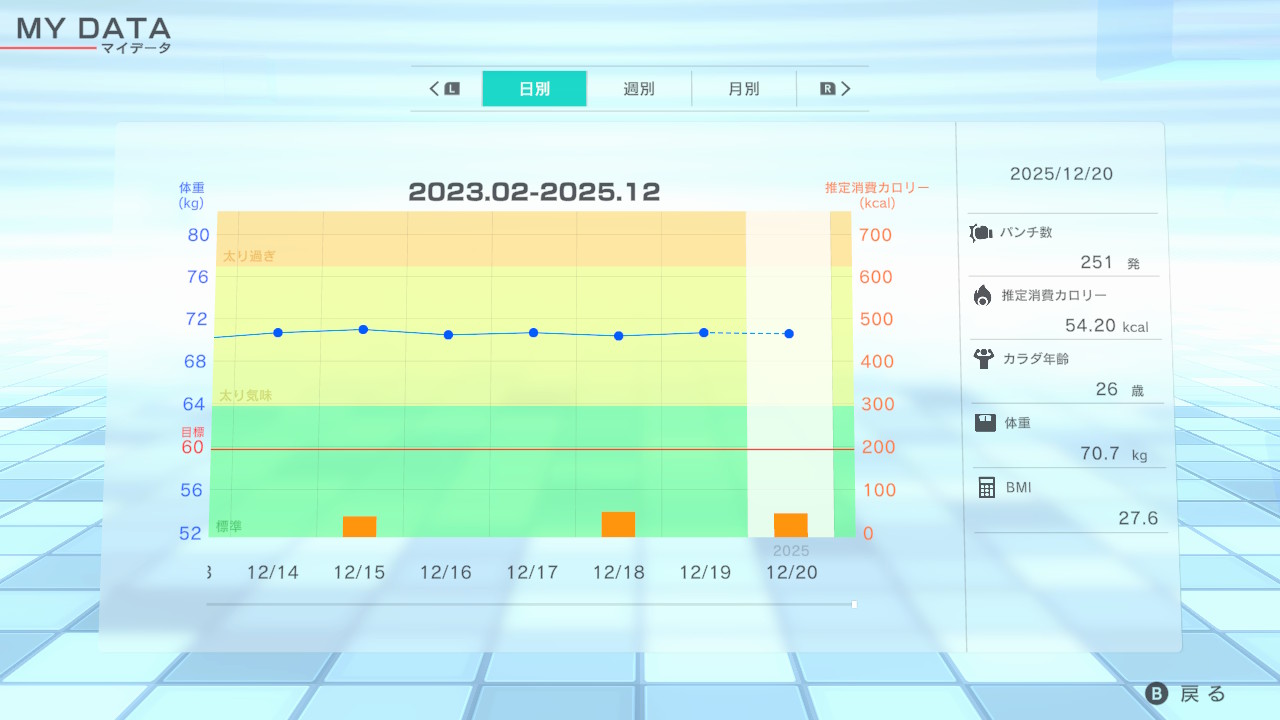The height and width of the screenshot is (720, 1280).
Task: Switch to the 週別 weekly tab
Action: point(639,89)
